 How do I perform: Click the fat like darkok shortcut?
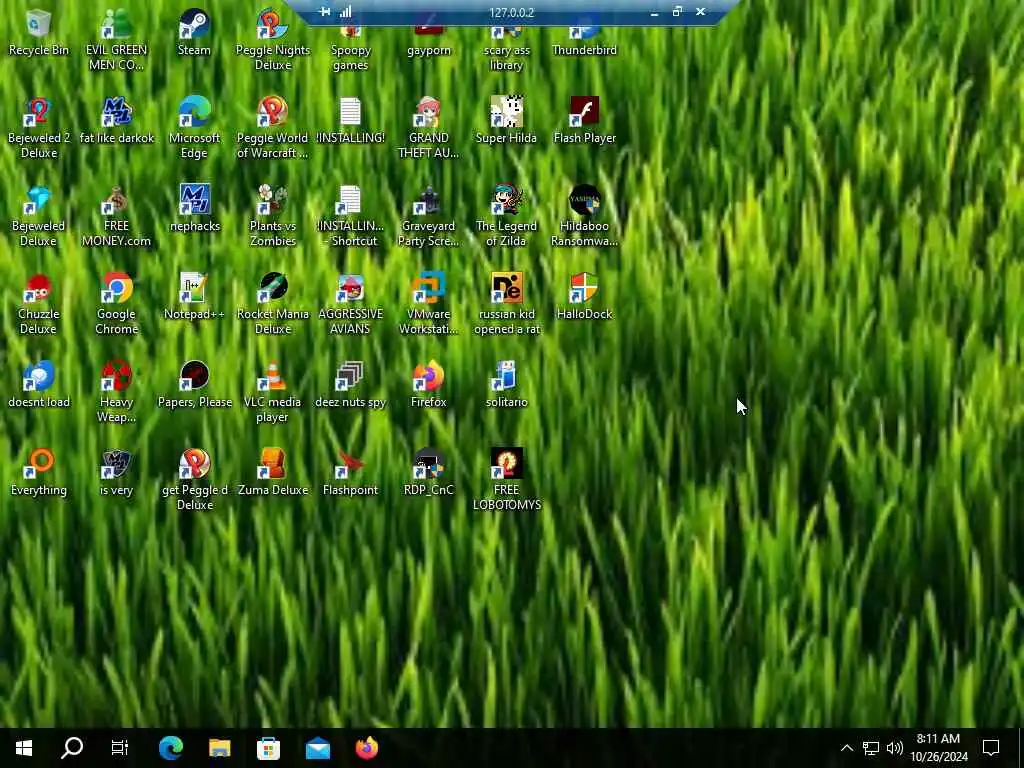click(x=116, y=121)
